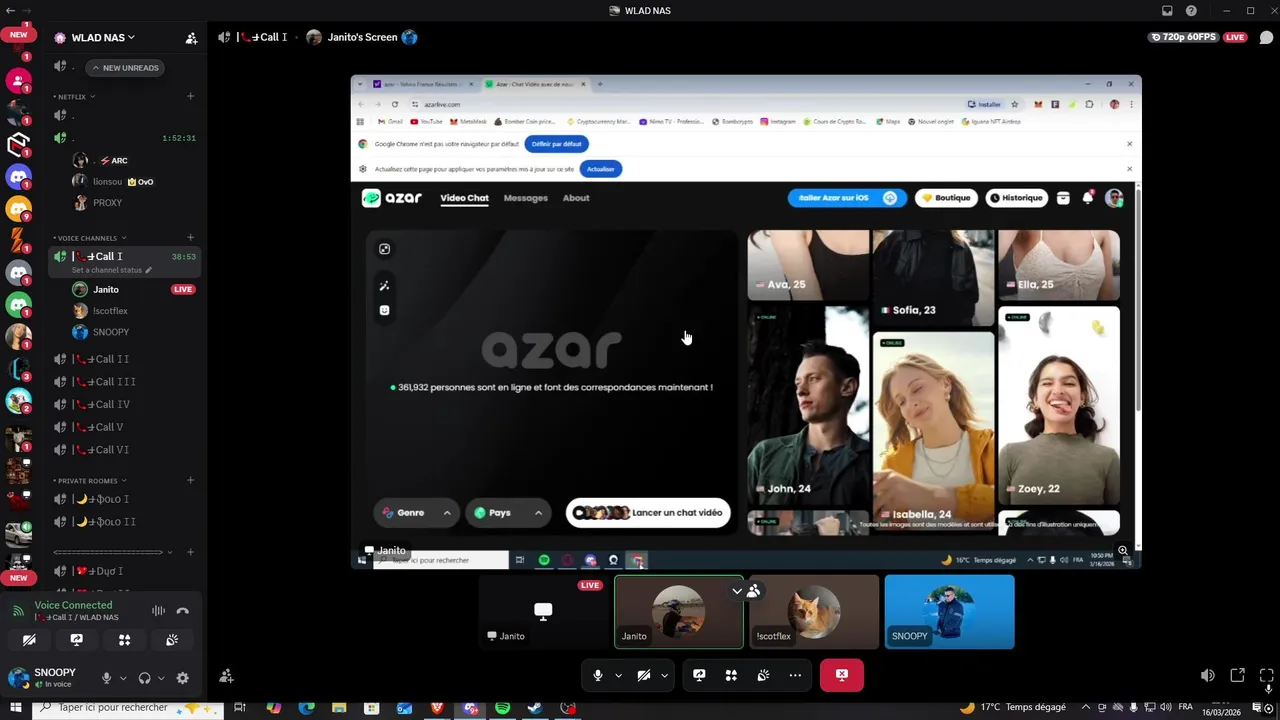Screen dimensions: 1280x720
Task: Open File Explorer from the Windows taskbar
Action: click(x=339, y=708)
